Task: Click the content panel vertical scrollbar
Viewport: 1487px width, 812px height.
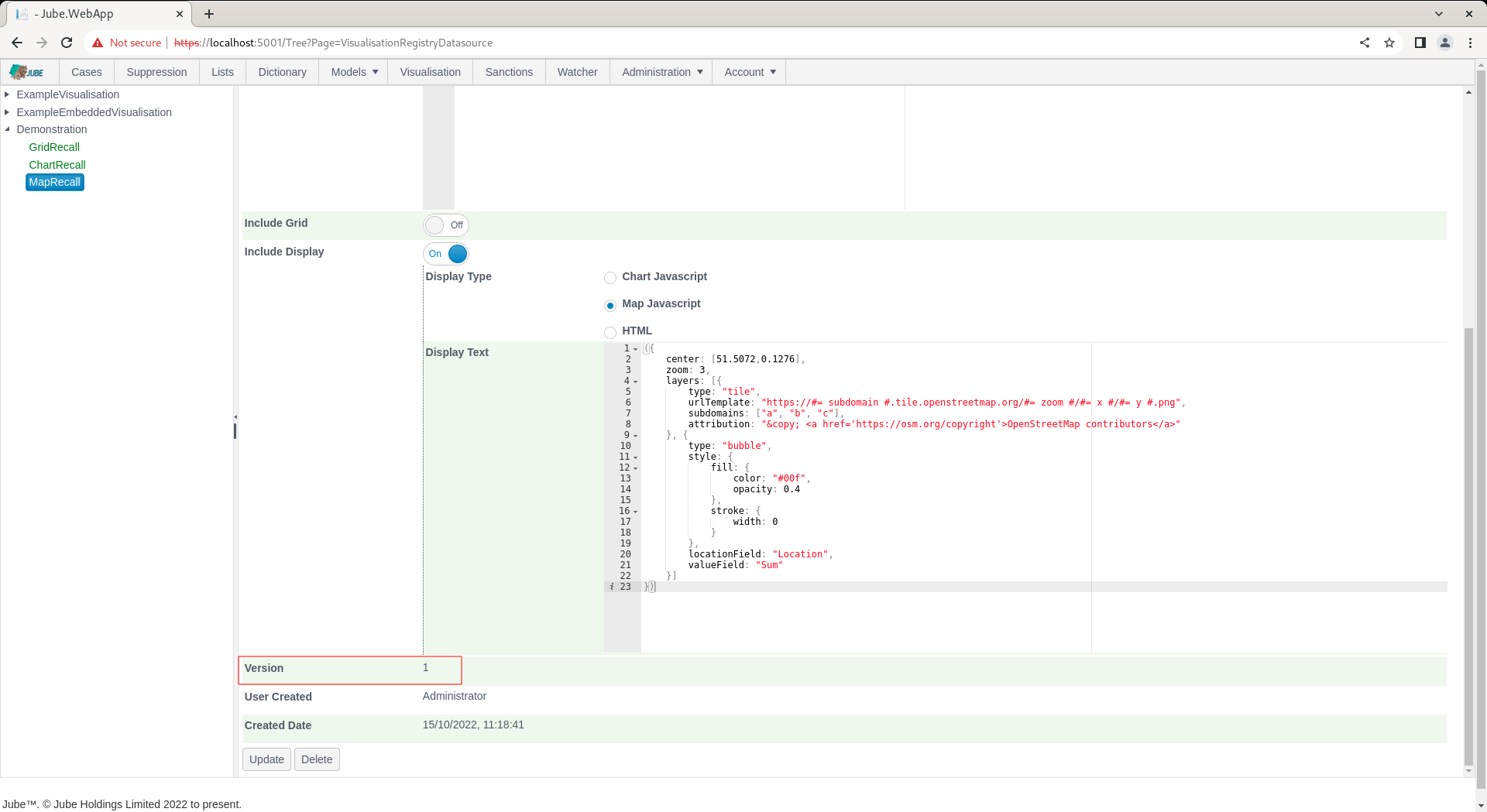Action: (x=1468, y=546)
